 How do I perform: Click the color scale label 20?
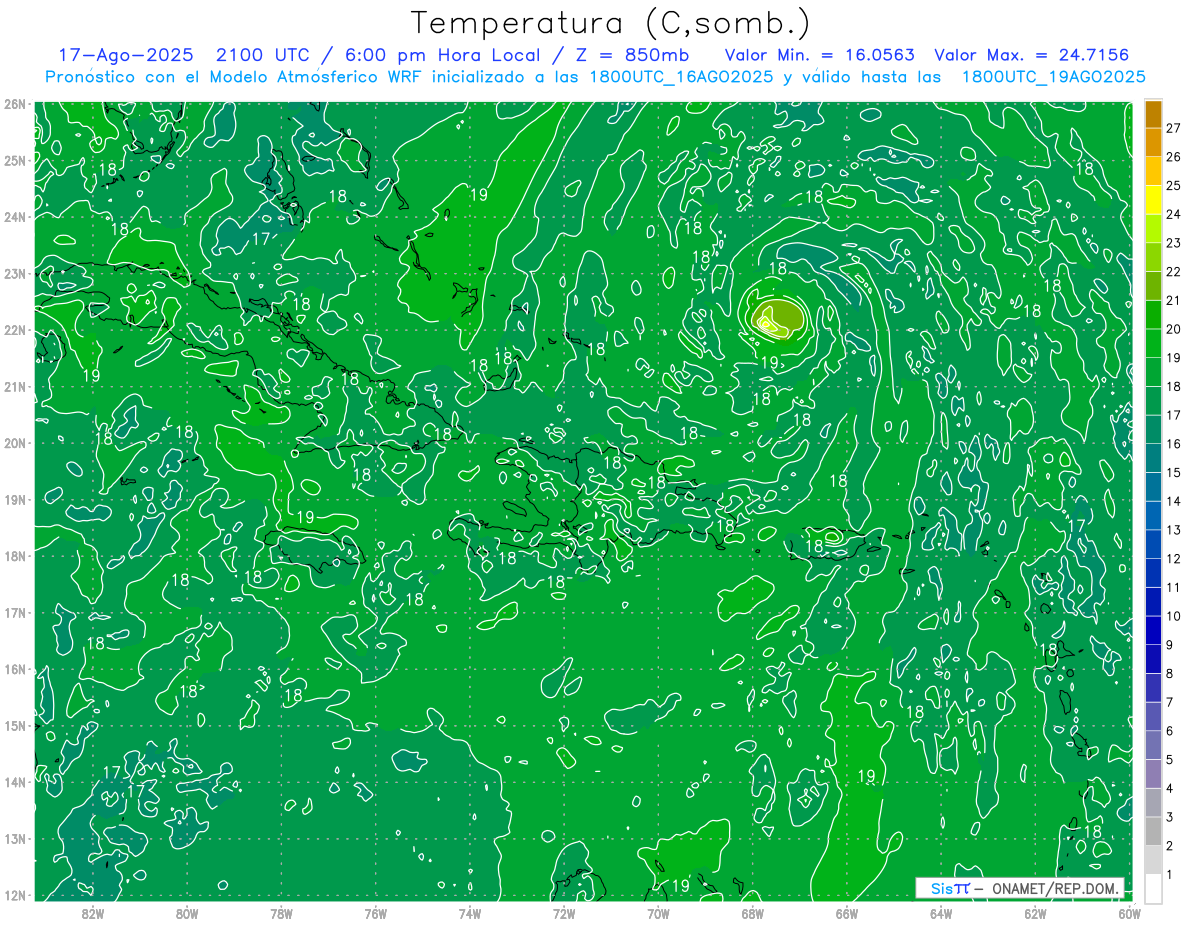1174,329
